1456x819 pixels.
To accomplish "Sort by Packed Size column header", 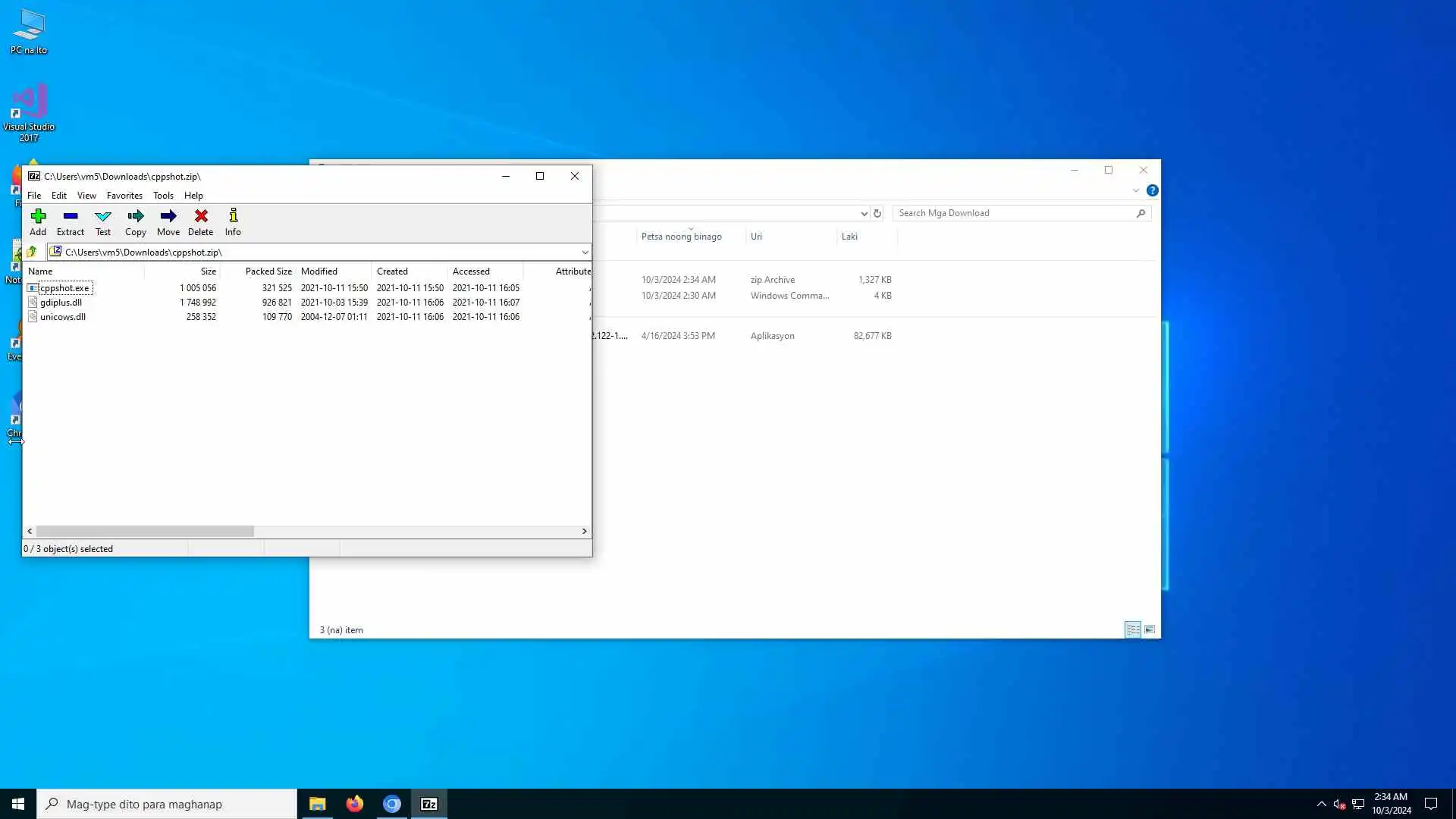I will tap(268, 271).
